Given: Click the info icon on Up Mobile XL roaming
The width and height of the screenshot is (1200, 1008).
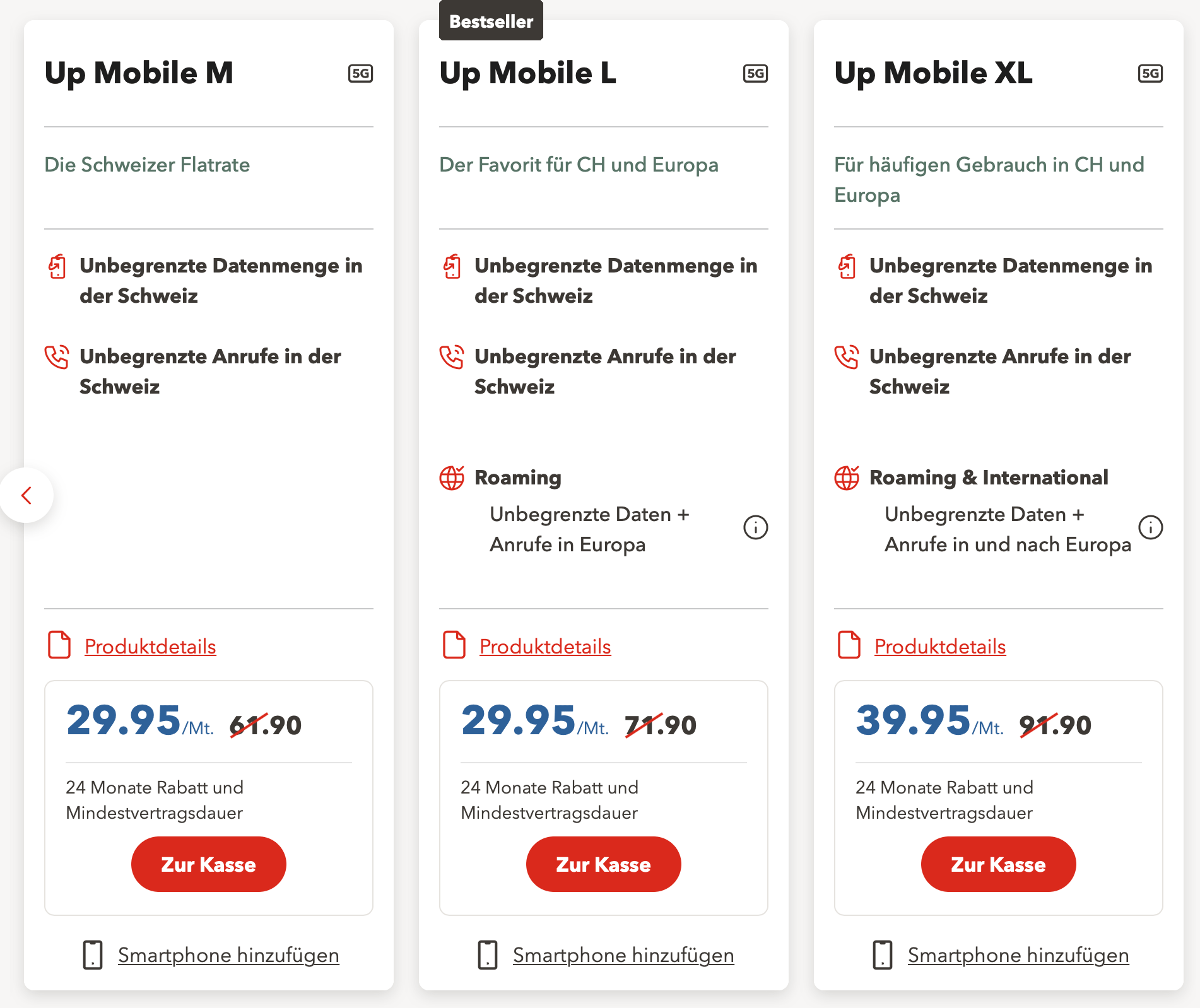Looking at the screenshot, I should click(1150, 527).
